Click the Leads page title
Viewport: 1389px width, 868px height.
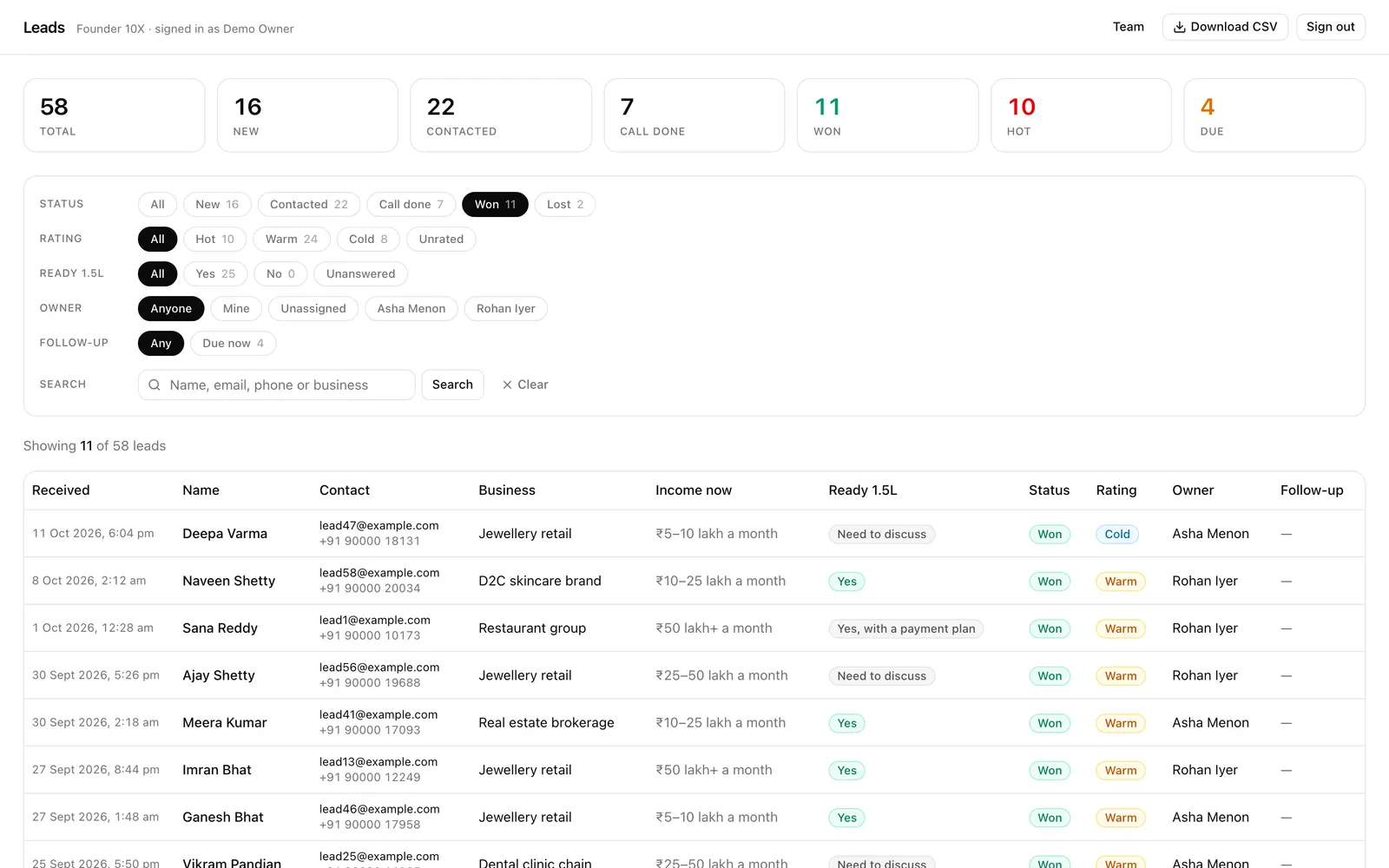[44, 28]
